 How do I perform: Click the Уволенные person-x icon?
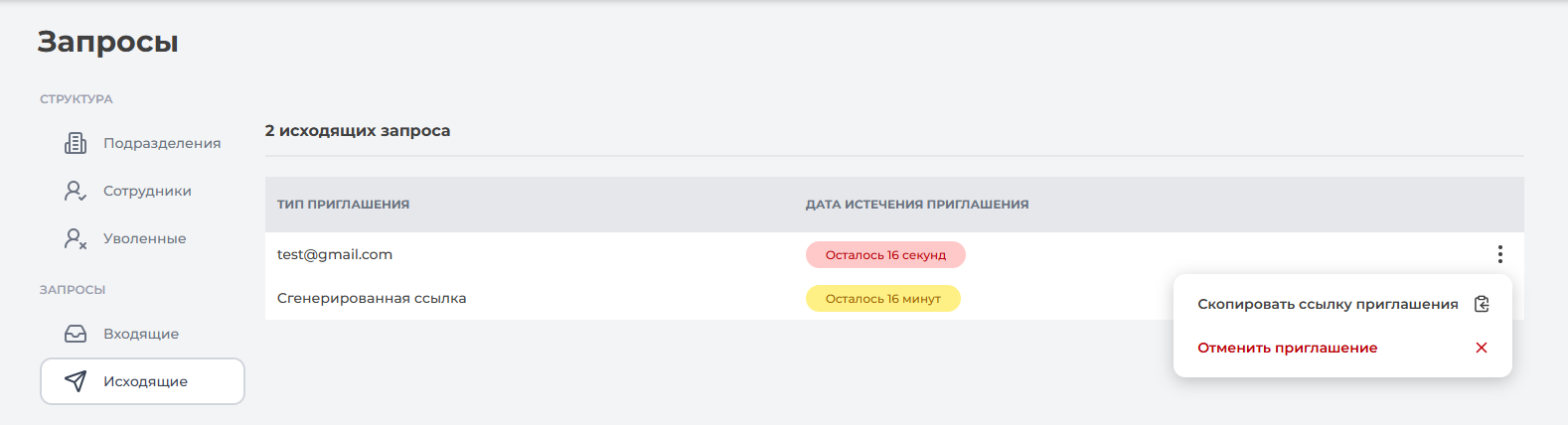(76, 238)
